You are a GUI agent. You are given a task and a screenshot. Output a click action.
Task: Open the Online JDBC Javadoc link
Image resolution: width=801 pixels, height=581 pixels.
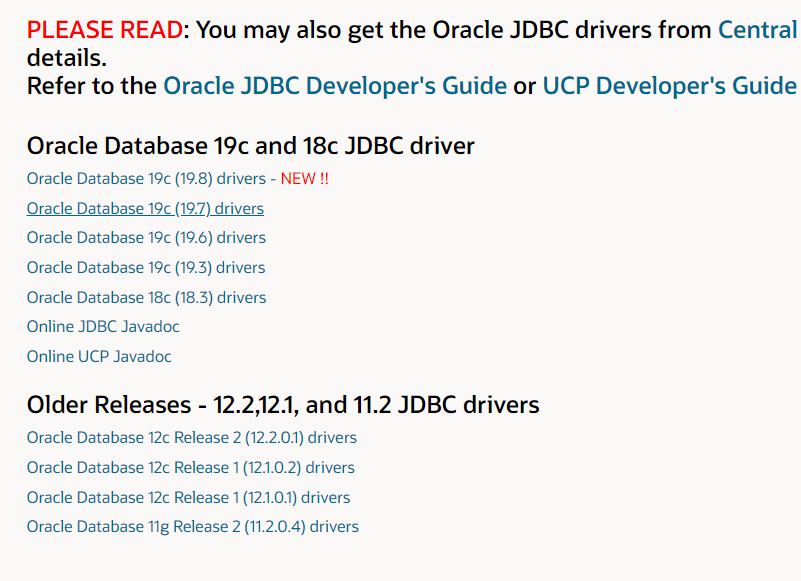(103, 327)
